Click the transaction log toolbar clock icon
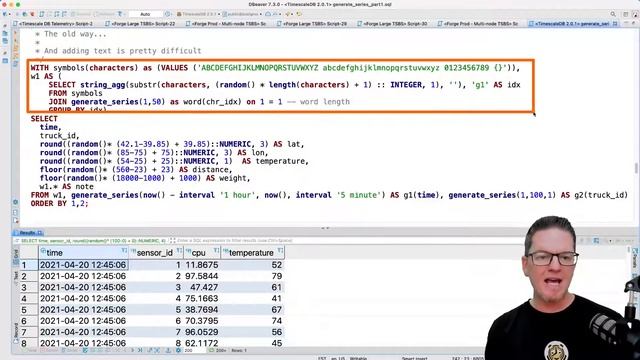 point(168,14)
